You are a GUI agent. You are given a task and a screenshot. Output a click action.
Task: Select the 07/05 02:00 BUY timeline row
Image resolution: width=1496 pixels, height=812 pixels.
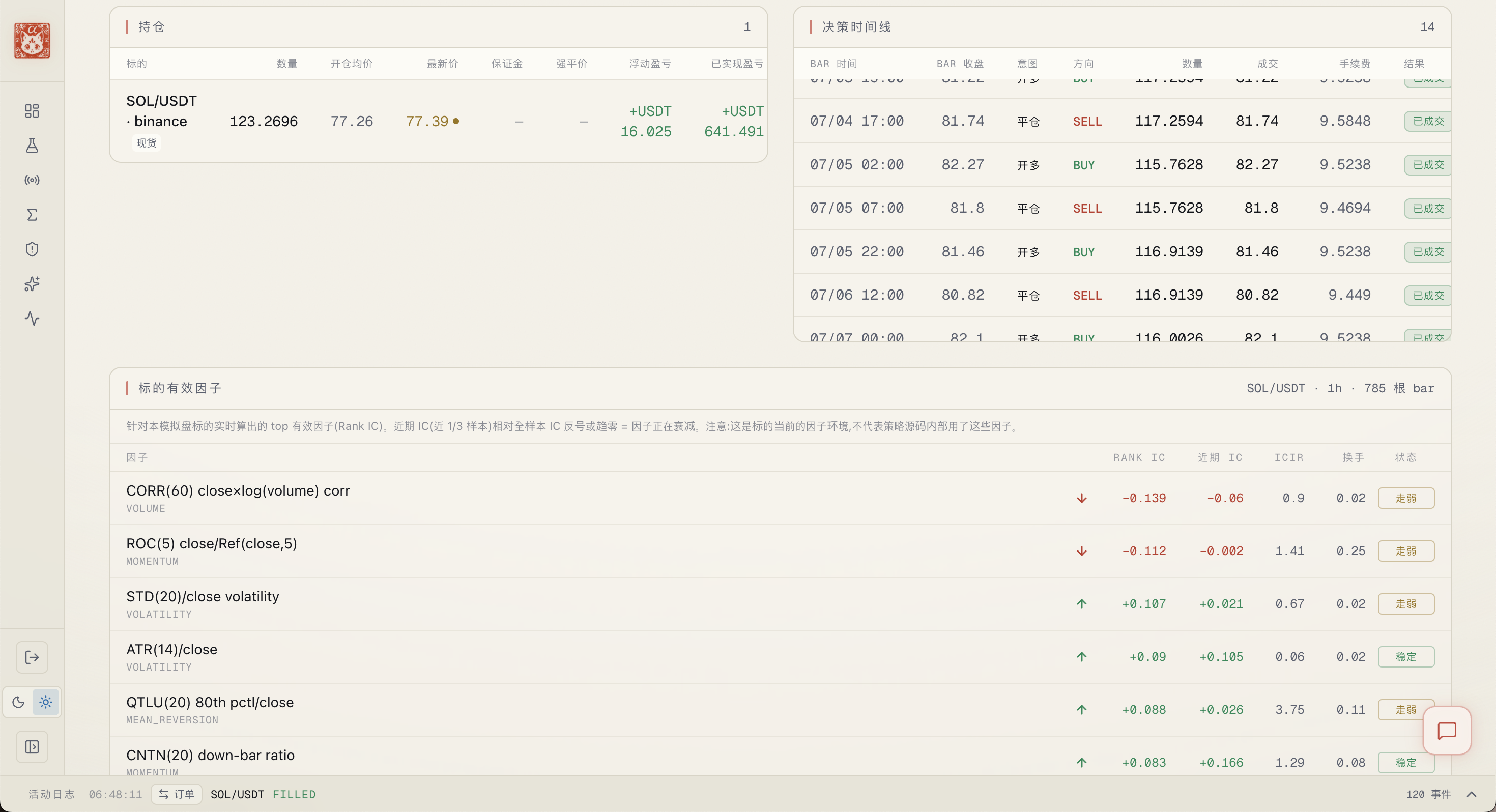click(1122, 164)
